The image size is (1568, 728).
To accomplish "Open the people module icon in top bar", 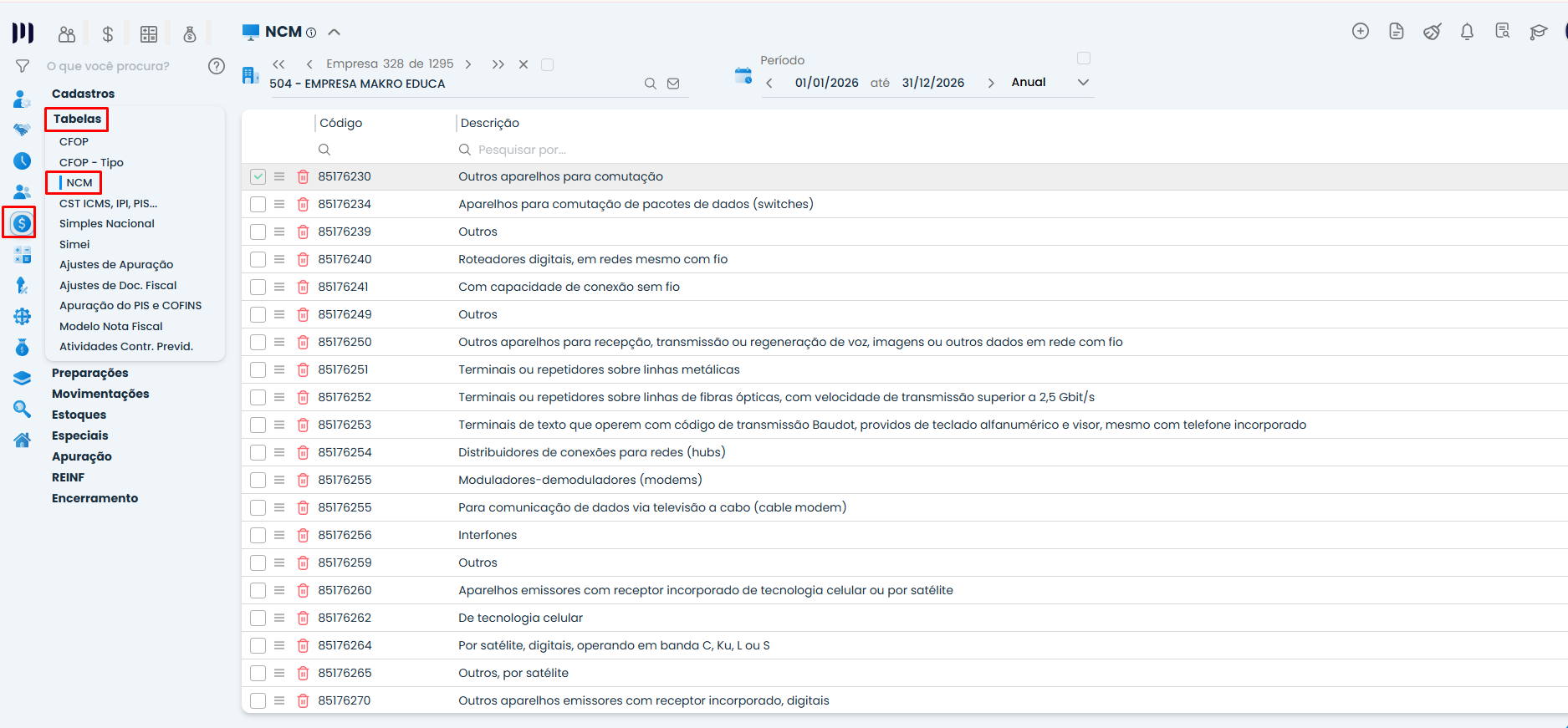I will coord(67,34).
